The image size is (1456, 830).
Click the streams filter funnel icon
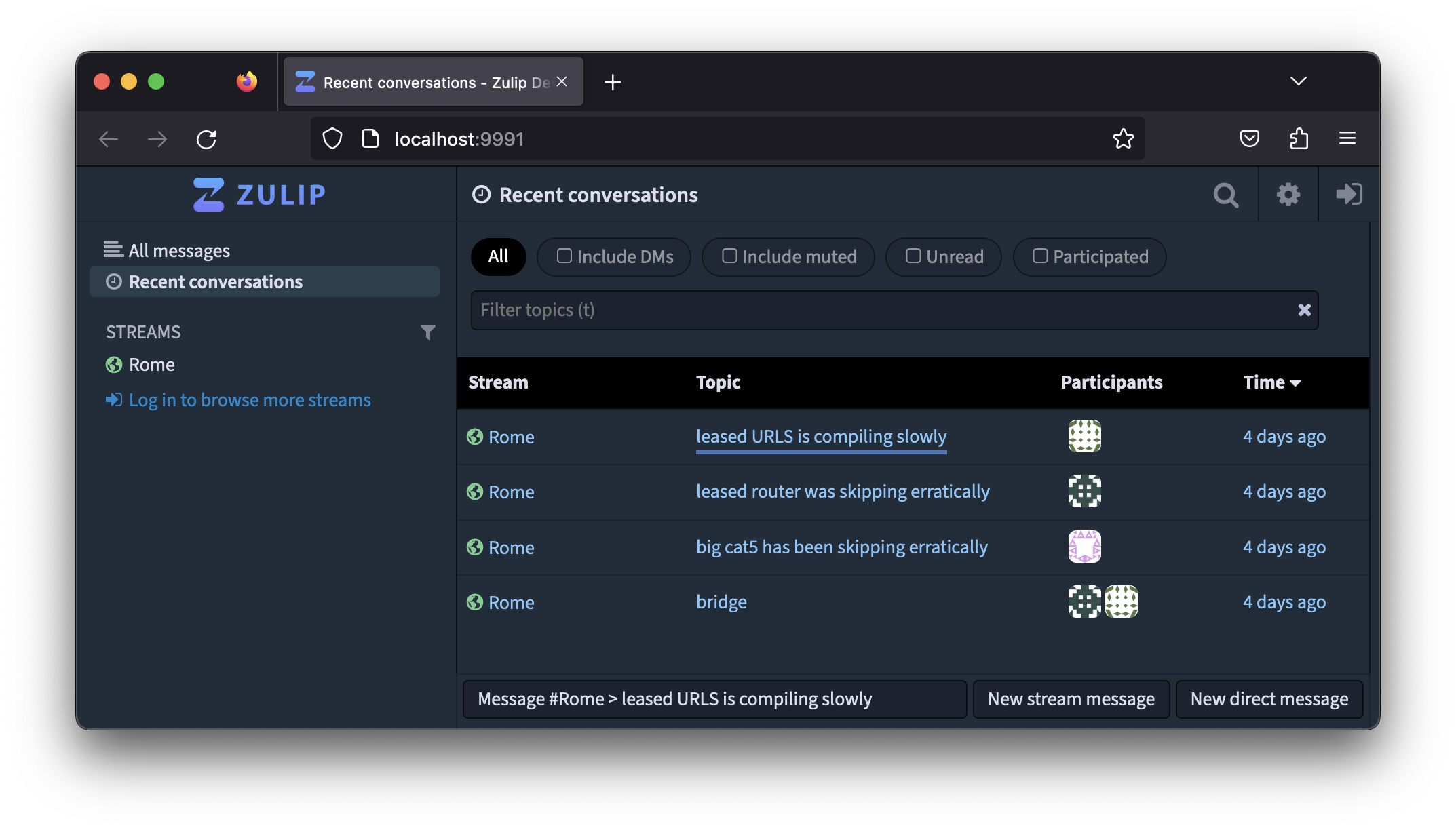427,332
